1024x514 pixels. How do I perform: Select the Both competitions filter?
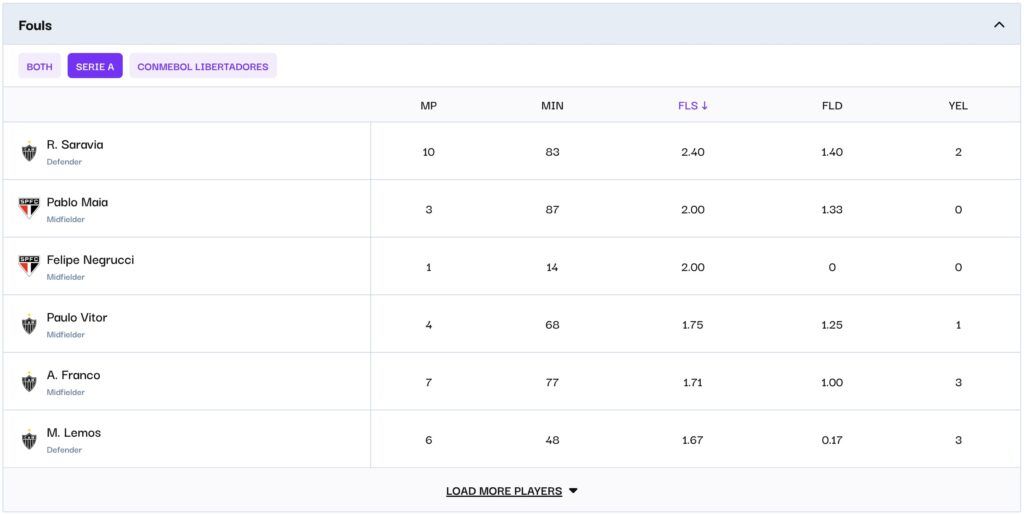click(x=40, y=66)
